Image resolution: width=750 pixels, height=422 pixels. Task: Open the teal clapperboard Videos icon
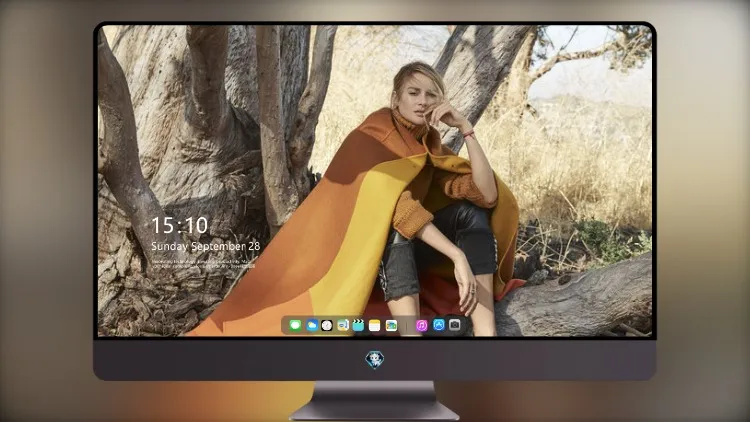click(358, 325)
